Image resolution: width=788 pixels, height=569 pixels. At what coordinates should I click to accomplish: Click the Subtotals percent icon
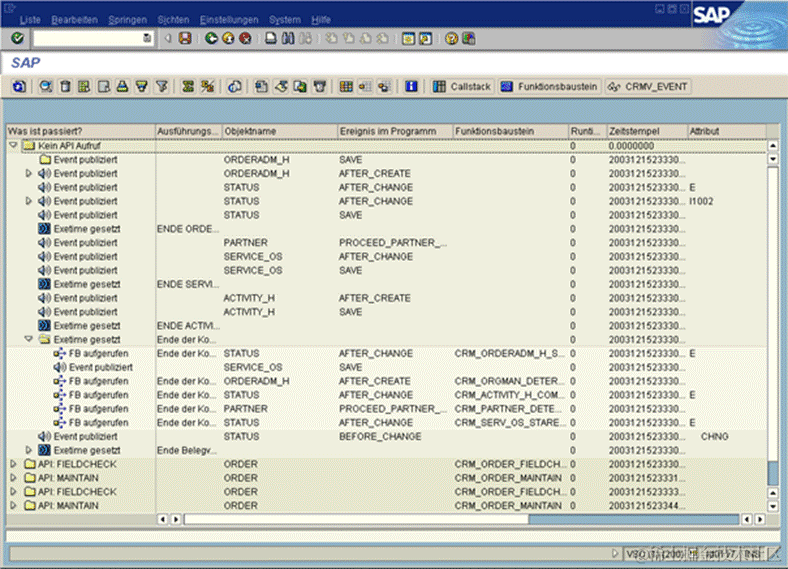(x=208, y=86)
